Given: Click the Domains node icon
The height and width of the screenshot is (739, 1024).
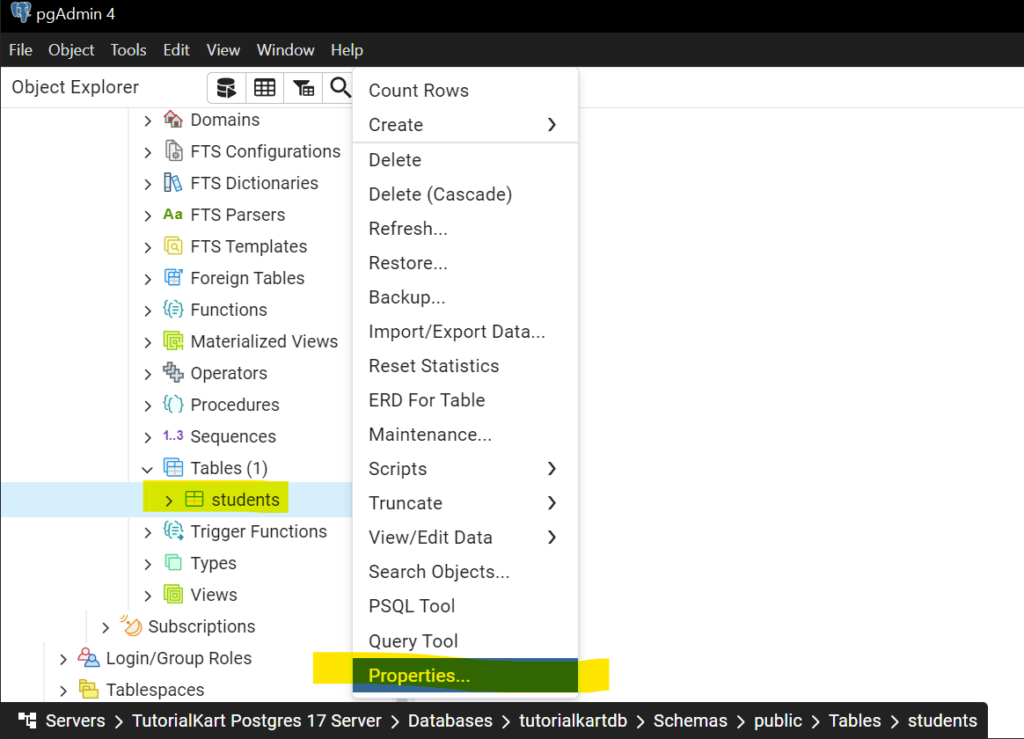Looking at the screenshot, I should pyautogui.click(x=173, y=119).
